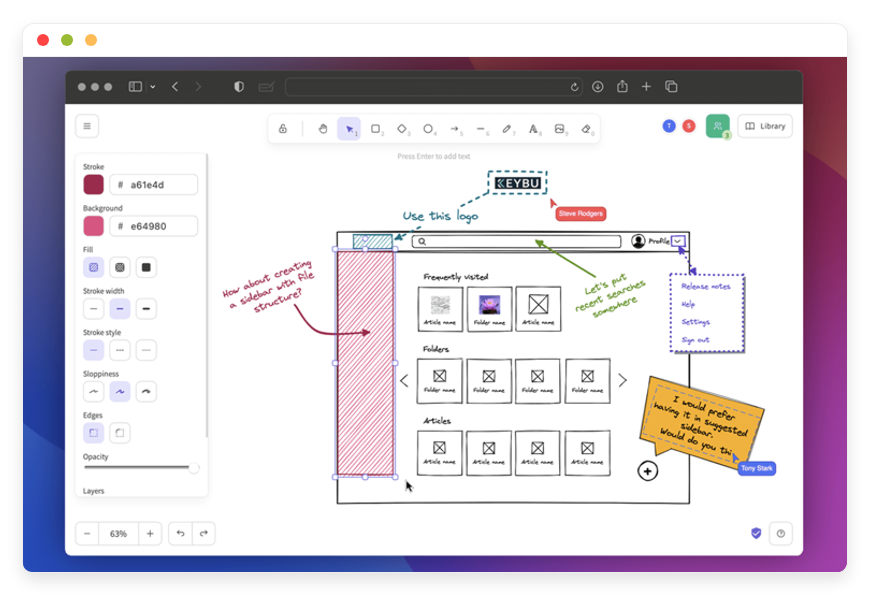Open the help question icon
Image resolution: width=870 pixels, height=595 pixels.
[x=781, y=533]
